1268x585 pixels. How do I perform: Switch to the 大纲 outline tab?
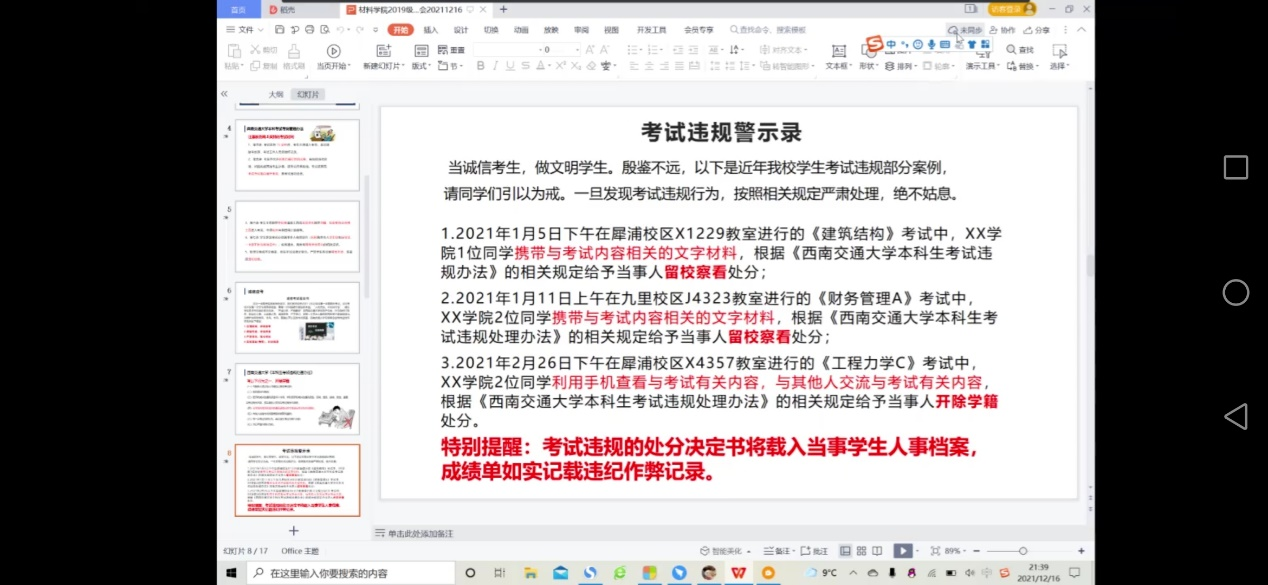point(275,94)
